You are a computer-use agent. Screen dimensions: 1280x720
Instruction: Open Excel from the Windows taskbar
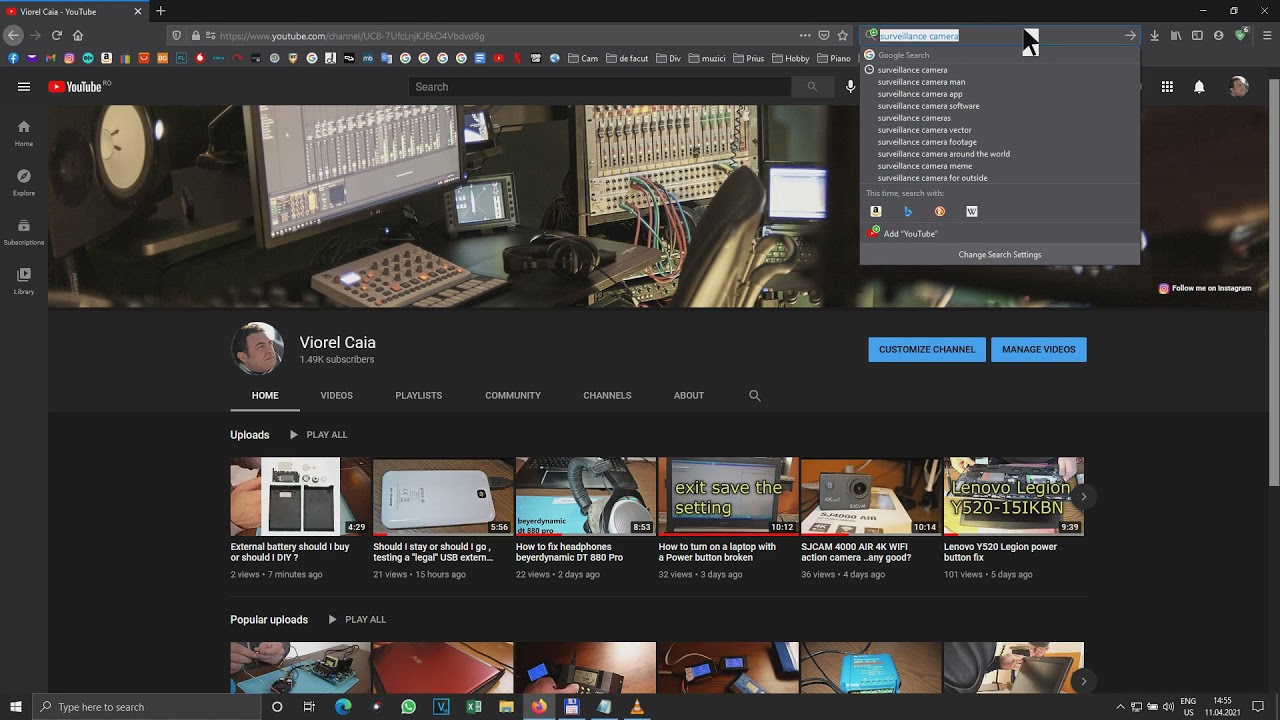pyautogui.click(x=474, y=707)
